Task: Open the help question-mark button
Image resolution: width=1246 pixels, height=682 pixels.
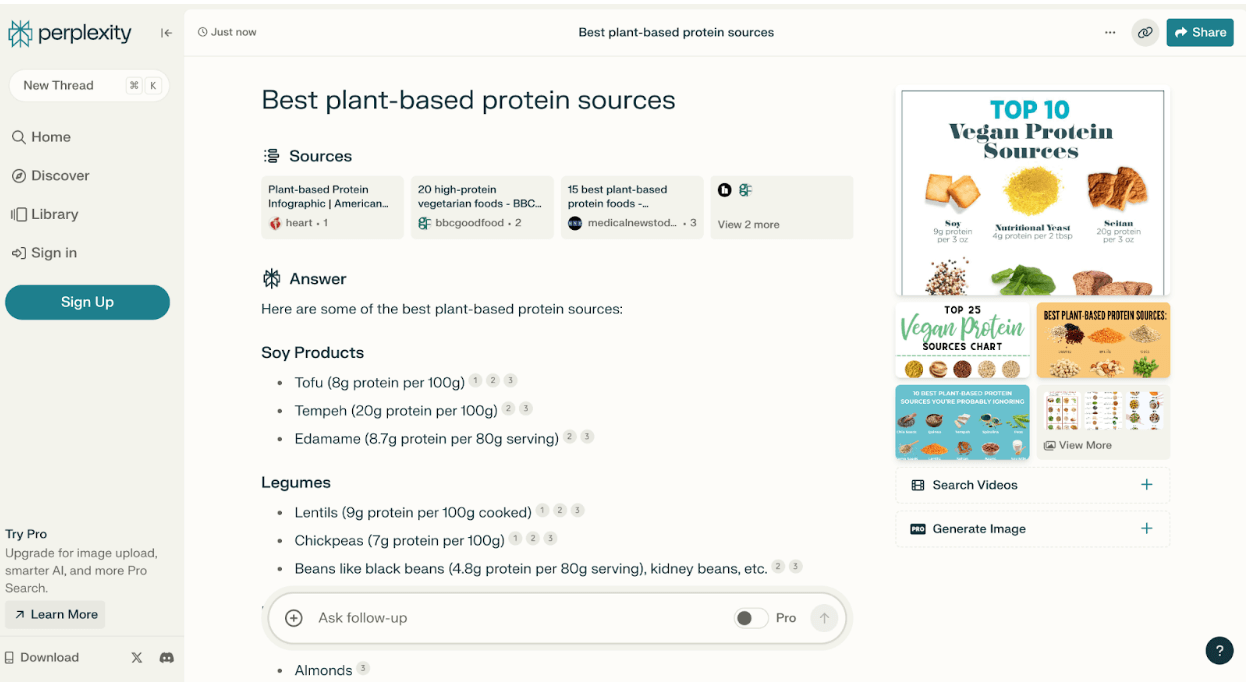Action: coord(1219,650)
